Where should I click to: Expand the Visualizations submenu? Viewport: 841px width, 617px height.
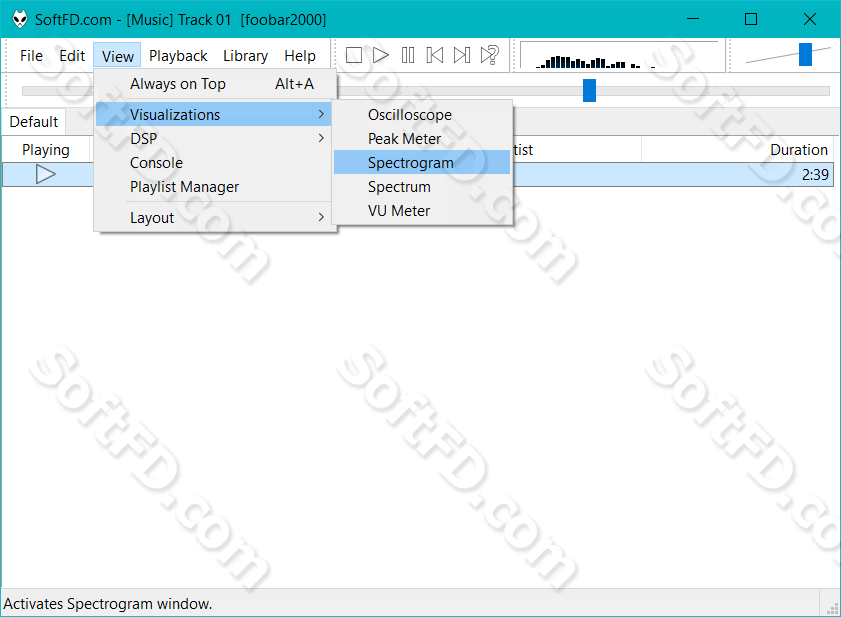(x=213, y=114)
